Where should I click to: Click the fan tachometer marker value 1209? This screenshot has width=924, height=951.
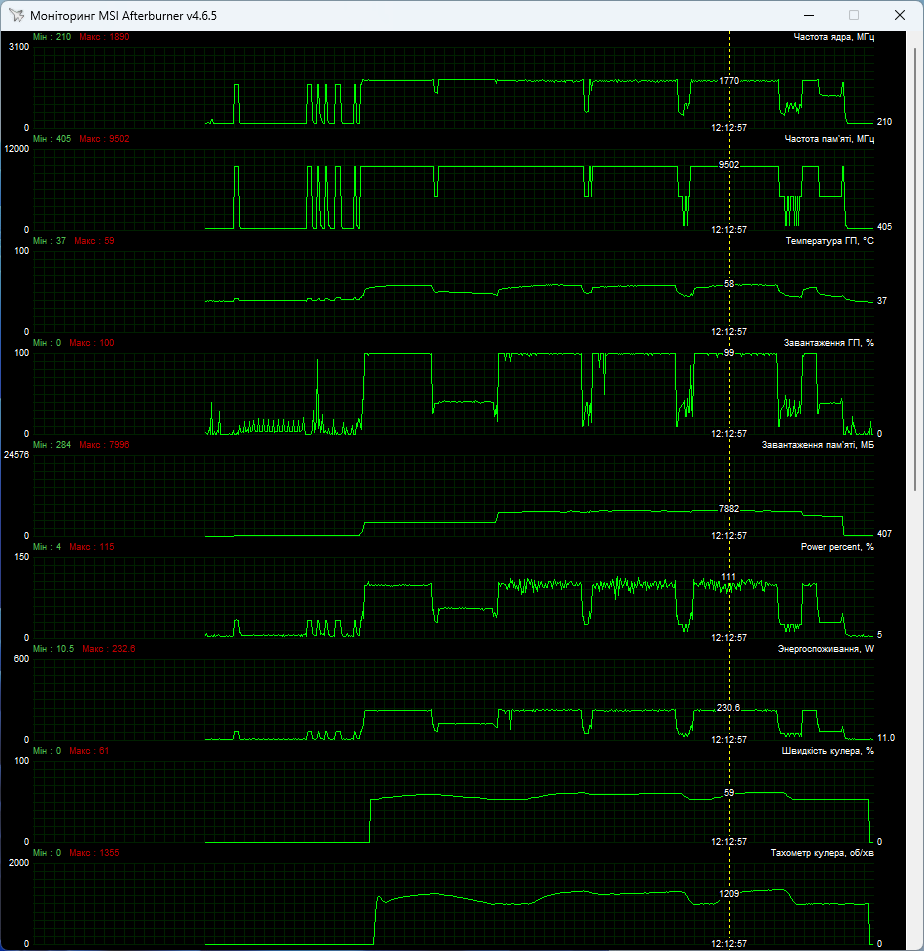(x=729, y=893)
